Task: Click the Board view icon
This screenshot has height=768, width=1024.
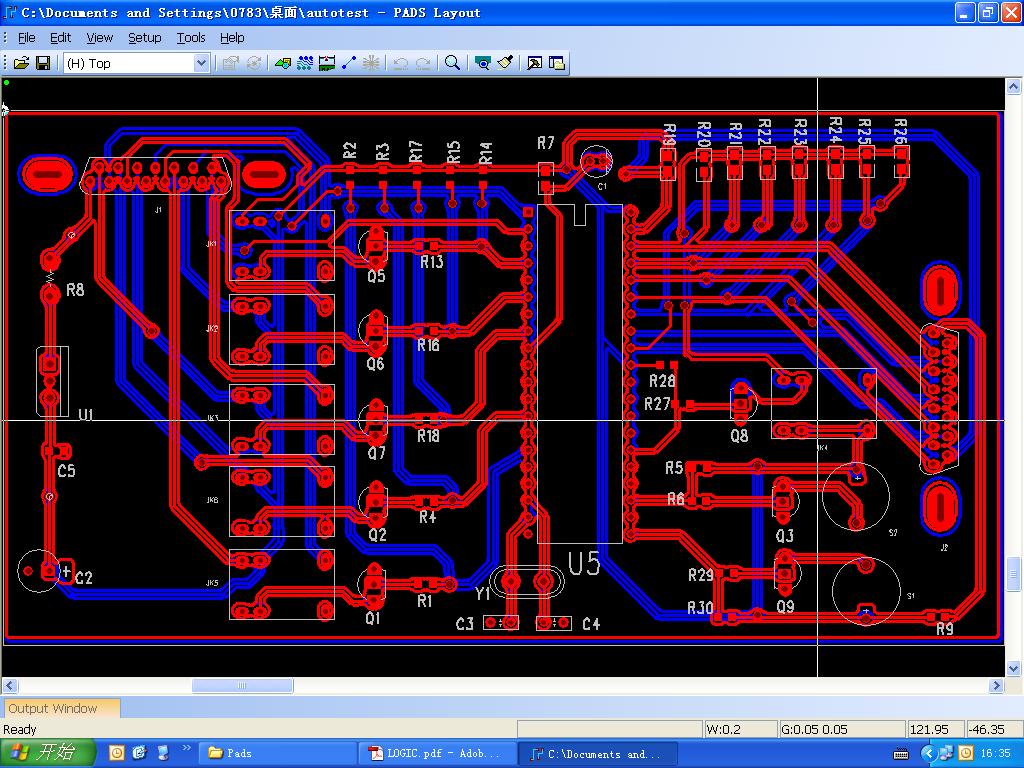Action: click(483, 63)
